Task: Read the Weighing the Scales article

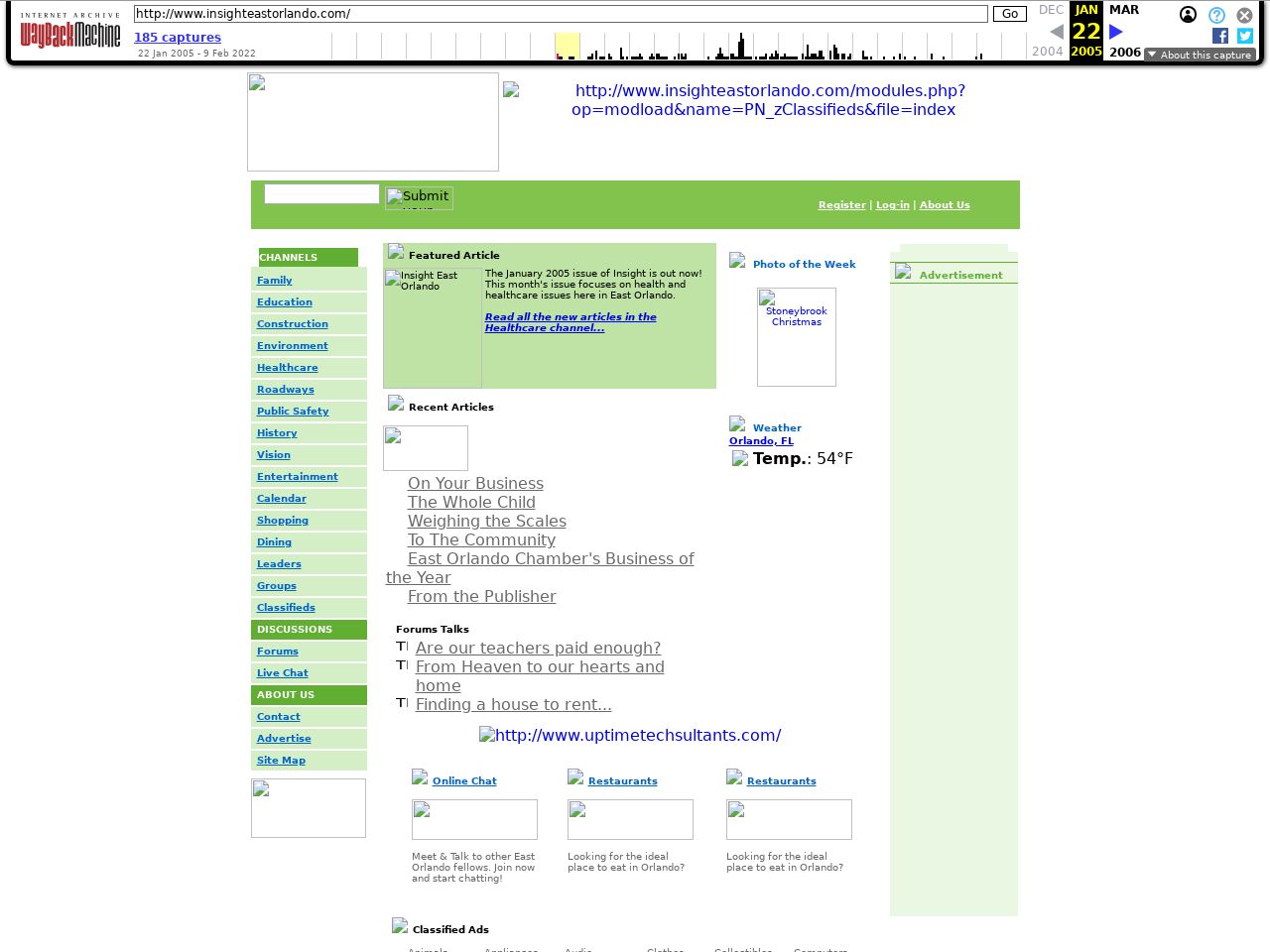Action: [x=486, y=522]
